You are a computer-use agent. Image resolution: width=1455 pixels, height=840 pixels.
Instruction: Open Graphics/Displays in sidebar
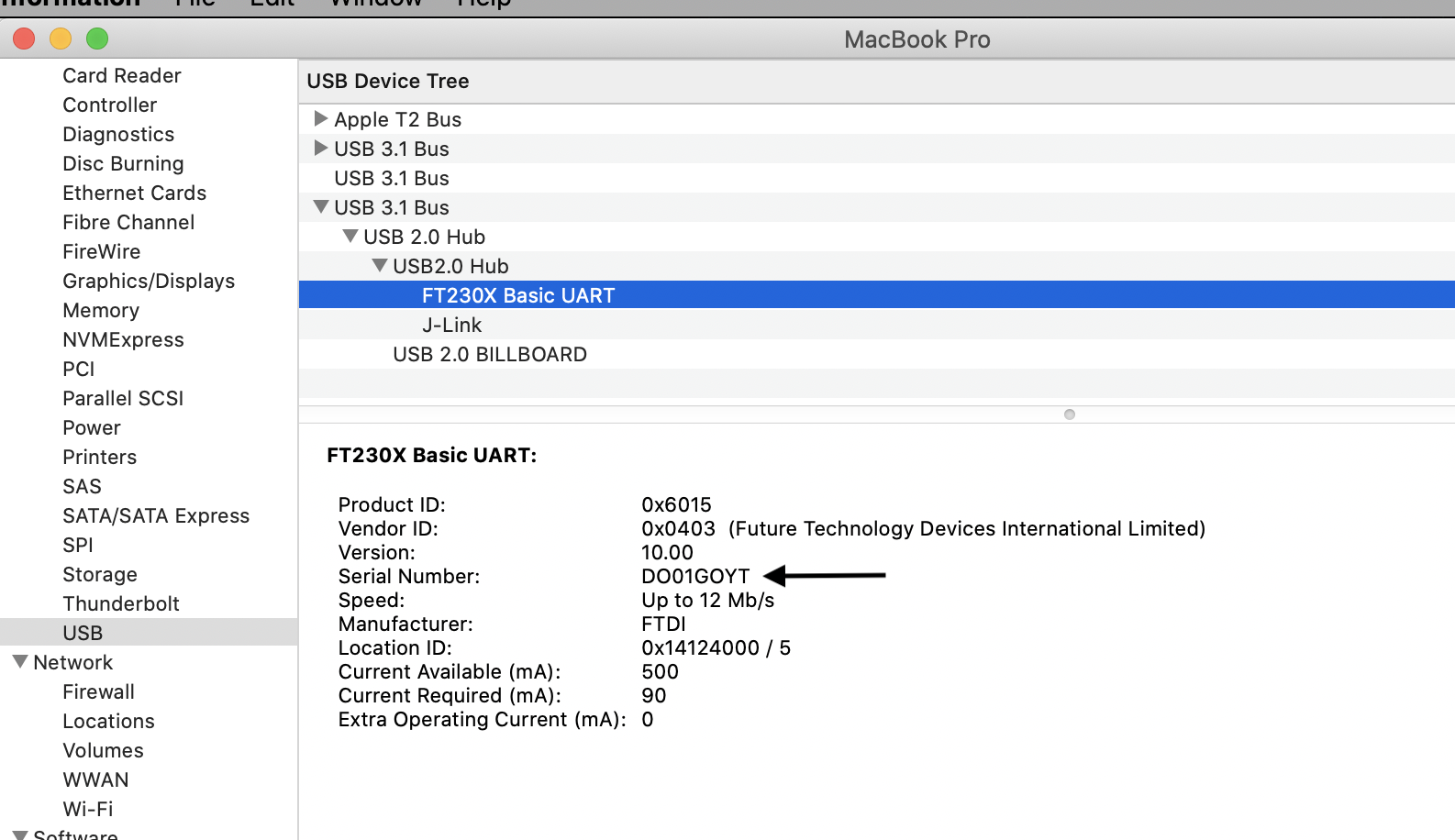click(x=149, y=281)
